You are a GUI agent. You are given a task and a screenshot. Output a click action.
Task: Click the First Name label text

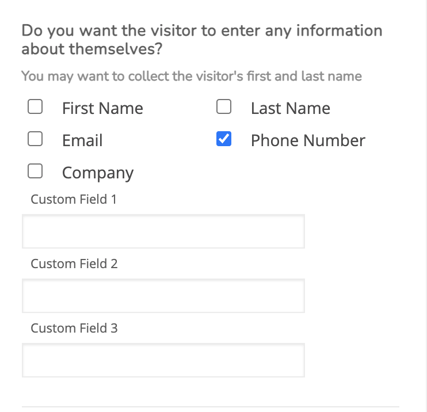pos(103,108)
